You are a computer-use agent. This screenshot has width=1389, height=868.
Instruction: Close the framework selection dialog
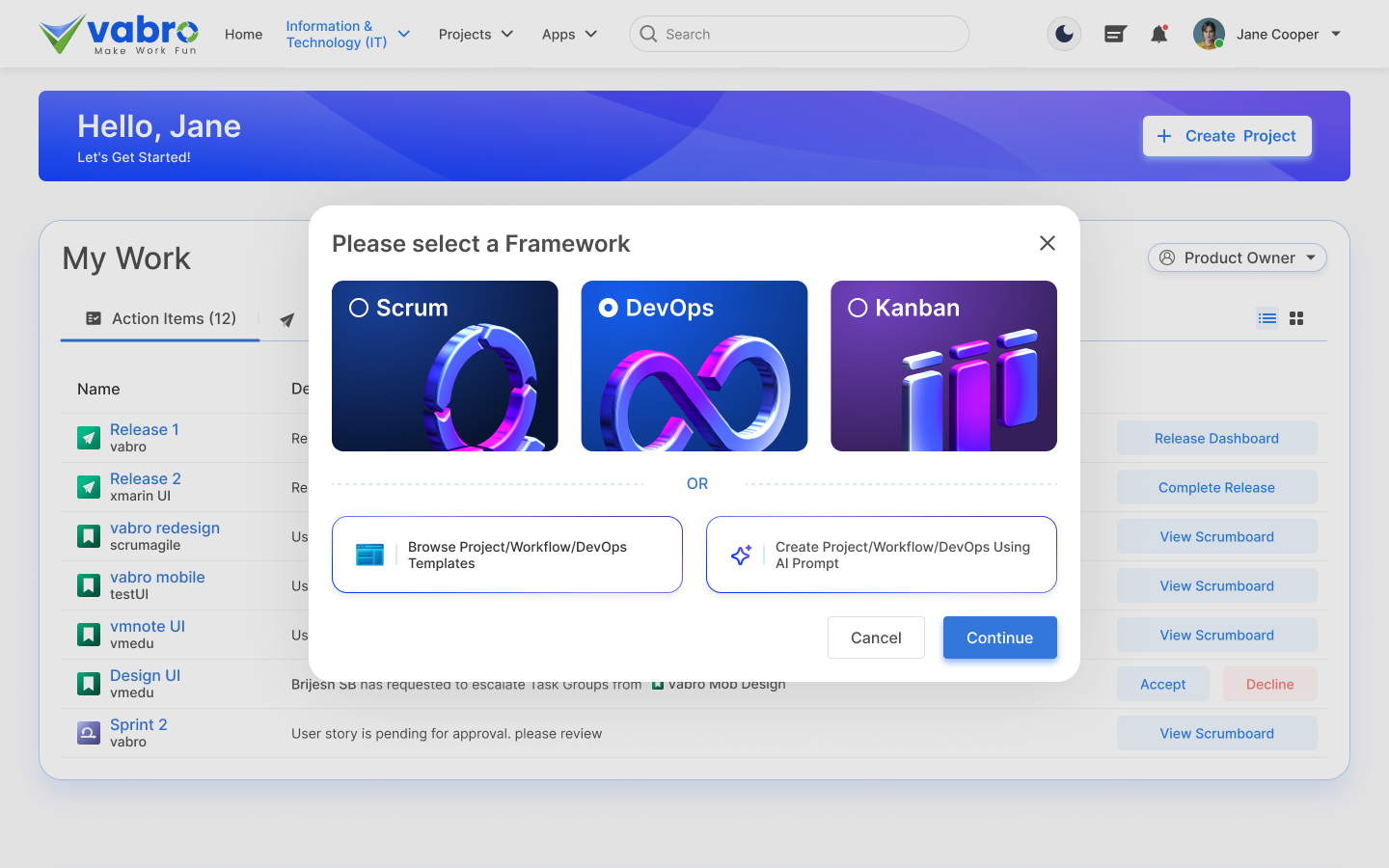click(x=1048, y=243)
